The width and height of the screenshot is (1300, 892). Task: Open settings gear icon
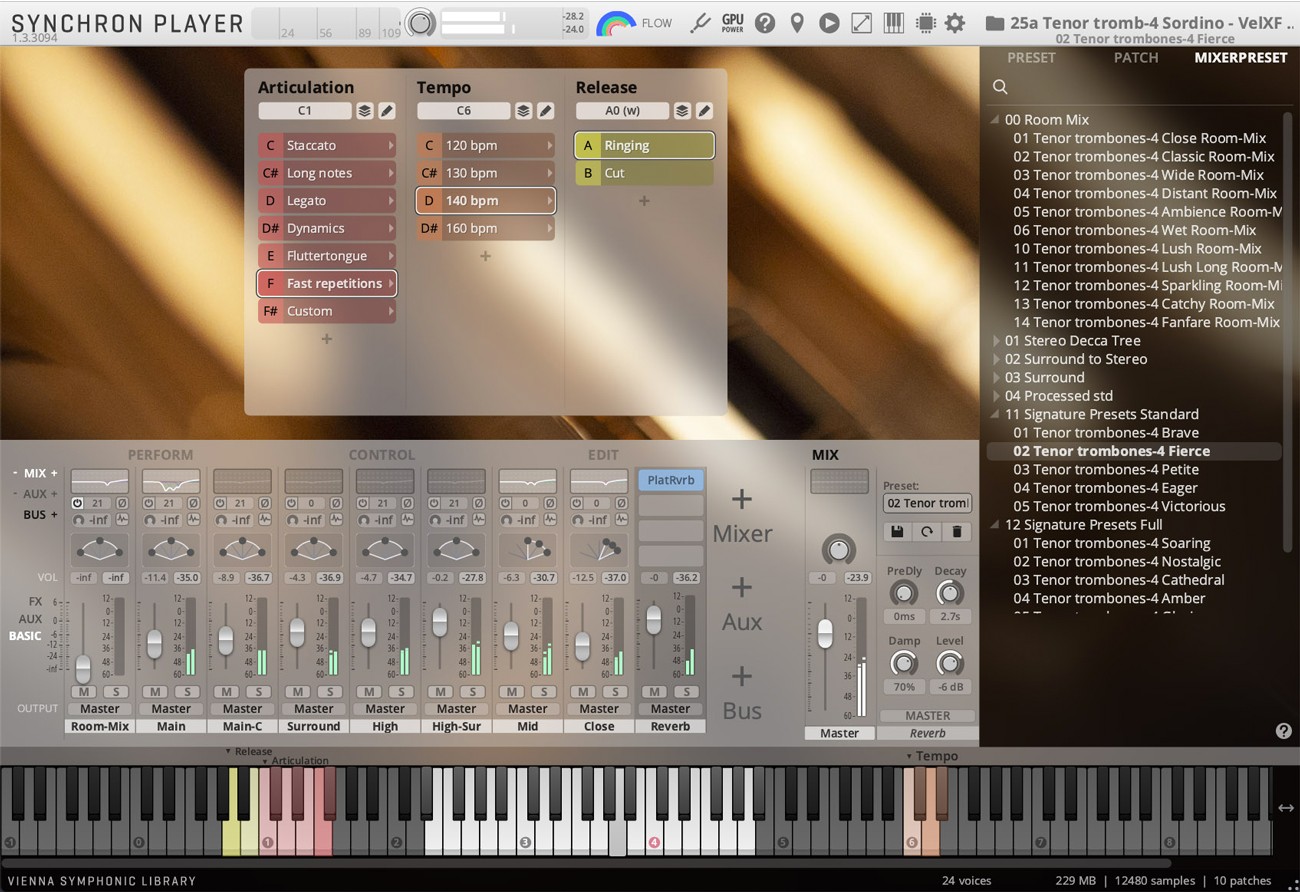coord(955,22)
